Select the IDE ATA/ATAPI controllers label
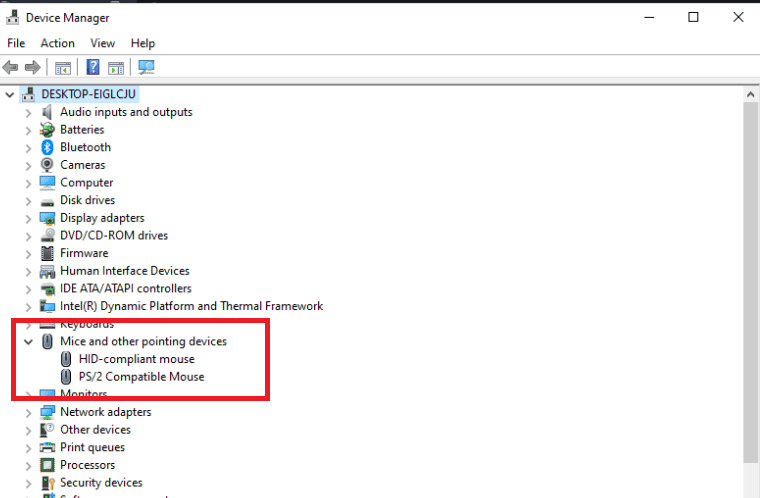 coord(126,289)
